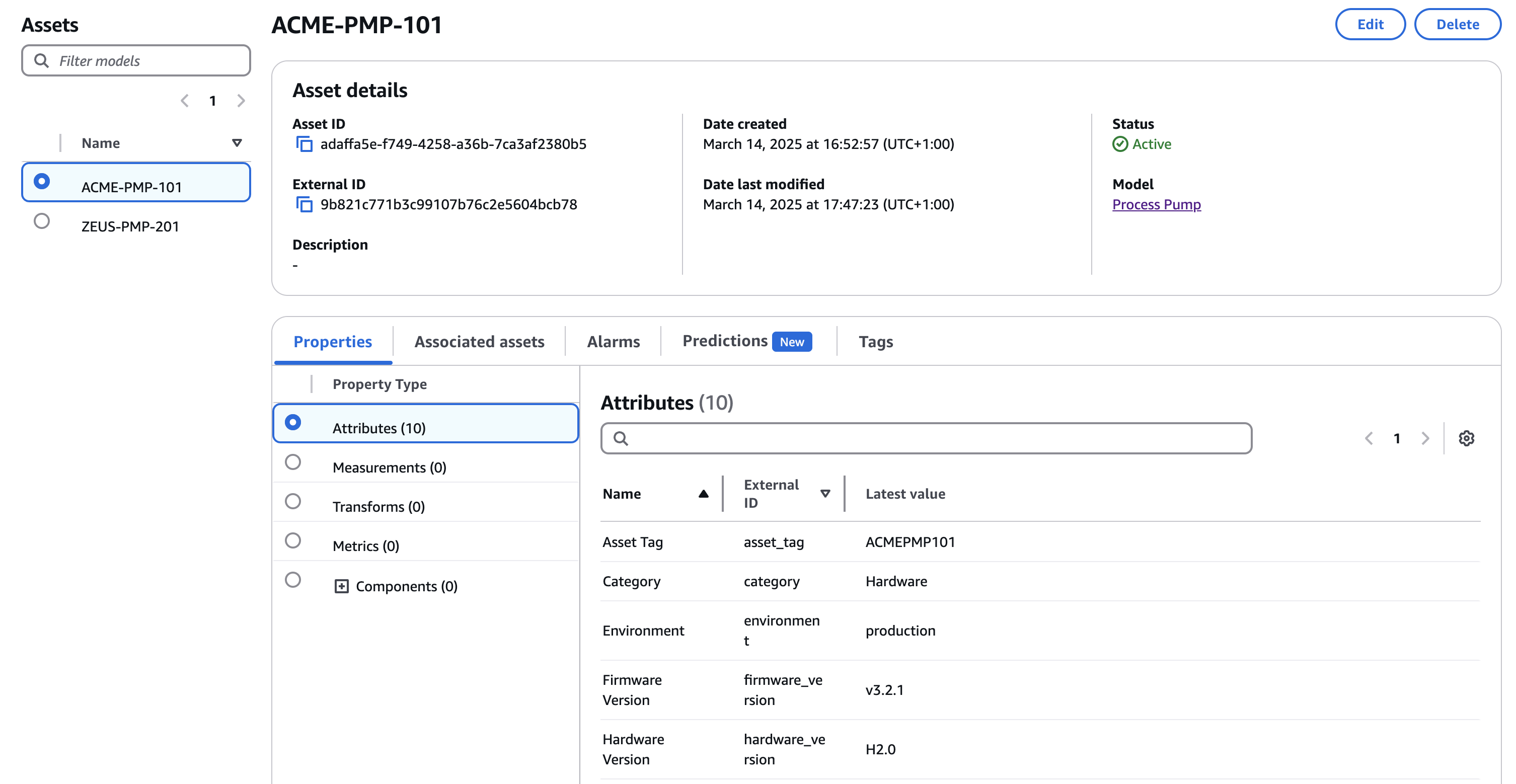1516x784 pixels.
Task: Sort assets by Name using the triangle
Action: click(x=236, y=142)
